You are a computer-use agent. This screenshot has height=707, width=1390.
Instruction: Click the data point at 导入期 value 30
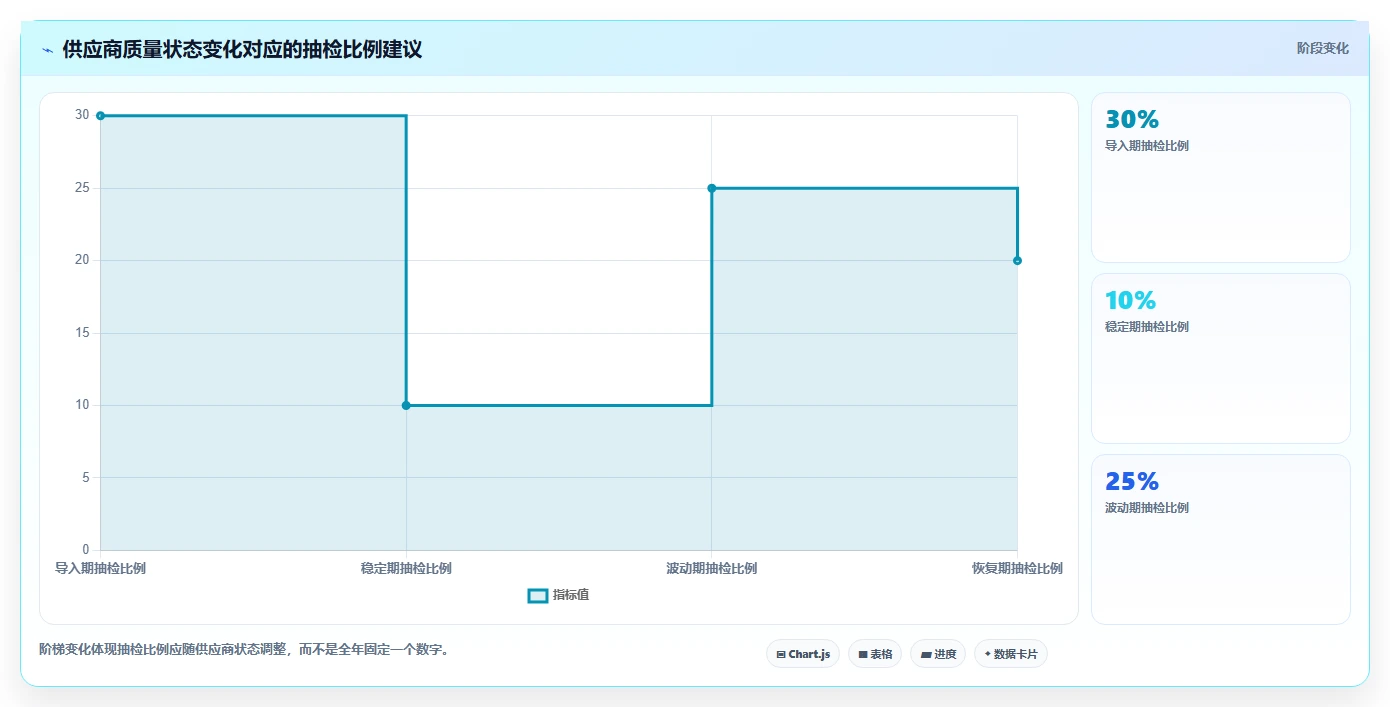point(100,116)
